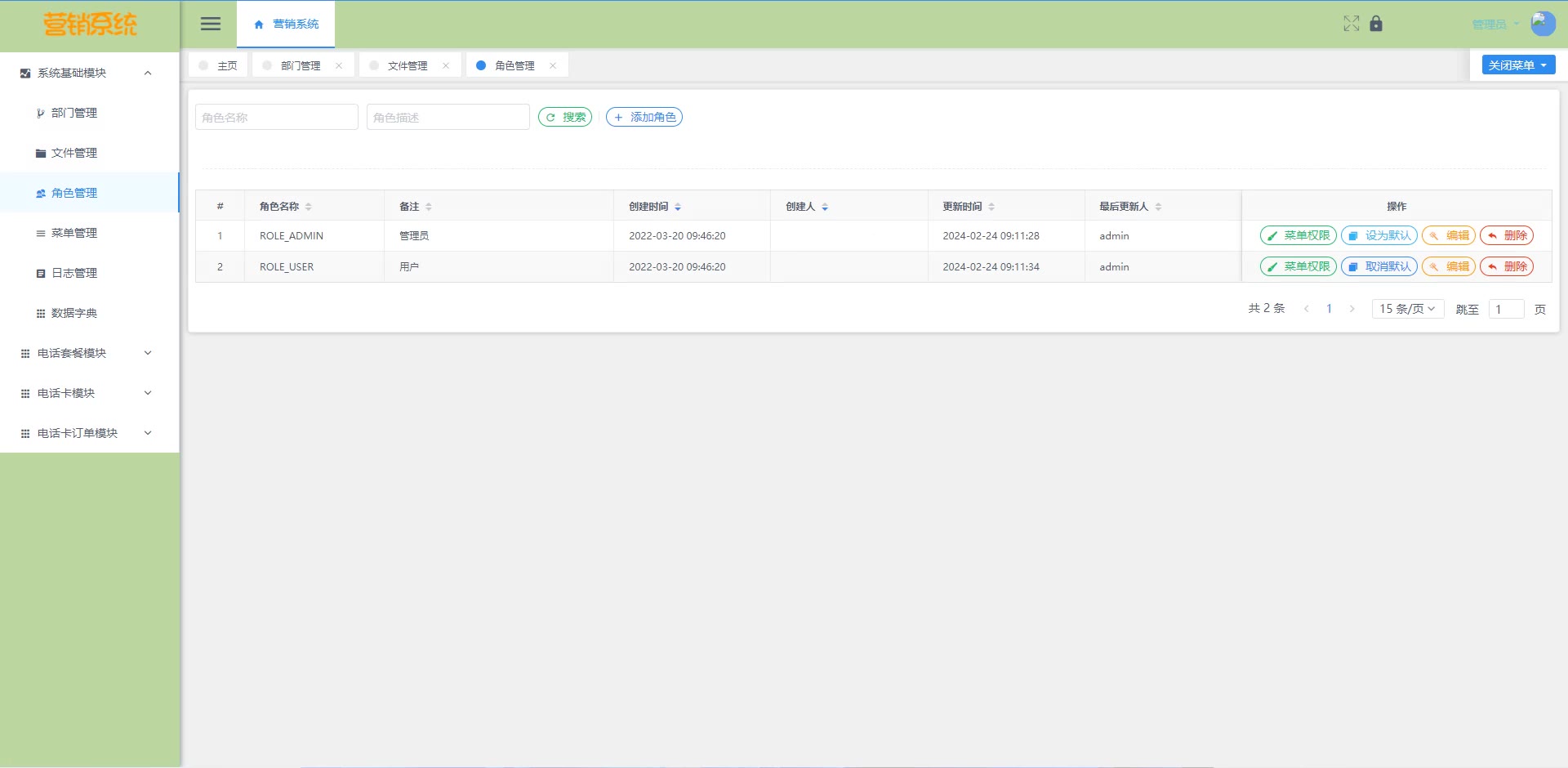Viewport: 1568px width, 768px height.
Task: Open 菜单管理 in sidebar
Action: 90,233
